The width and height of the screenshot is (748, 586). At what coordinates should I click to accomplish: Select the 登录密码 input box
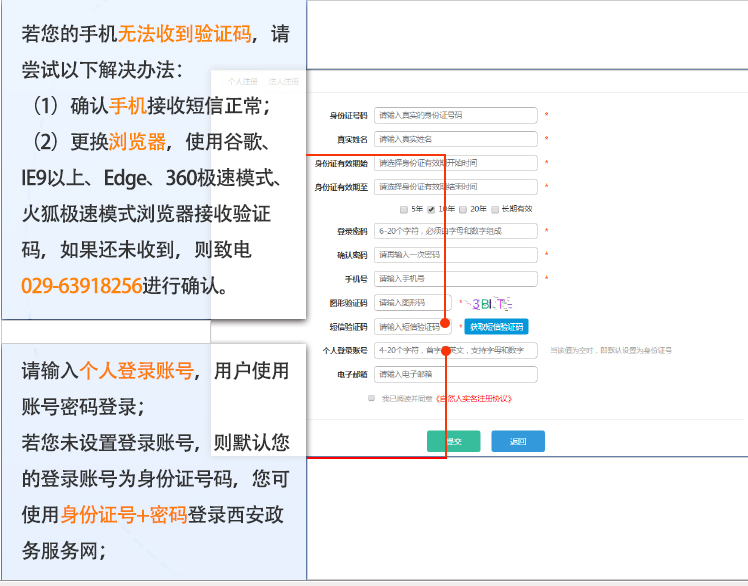pos(455,232)
